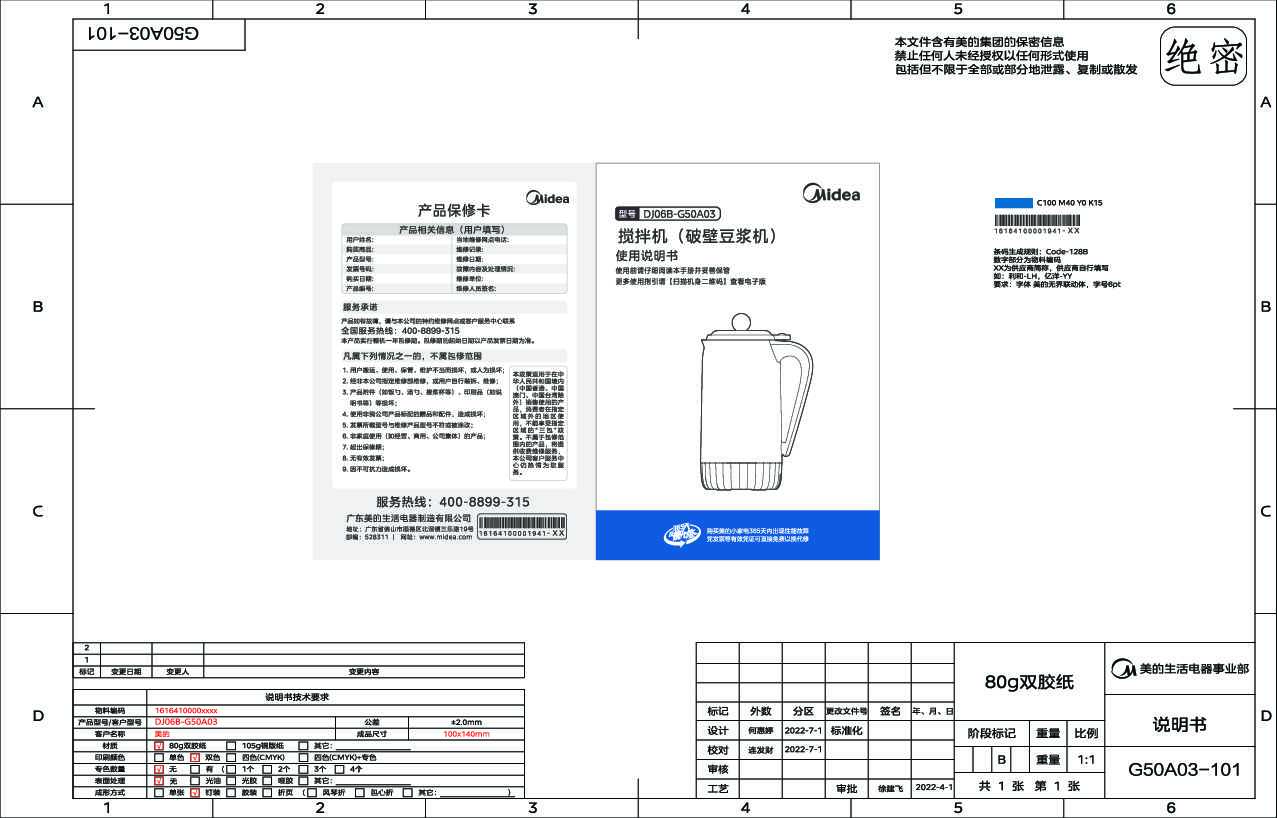1277x818 pixels.
Task: Uncheck the 钉装 binding checkbox
Action: tap(195, 792)
